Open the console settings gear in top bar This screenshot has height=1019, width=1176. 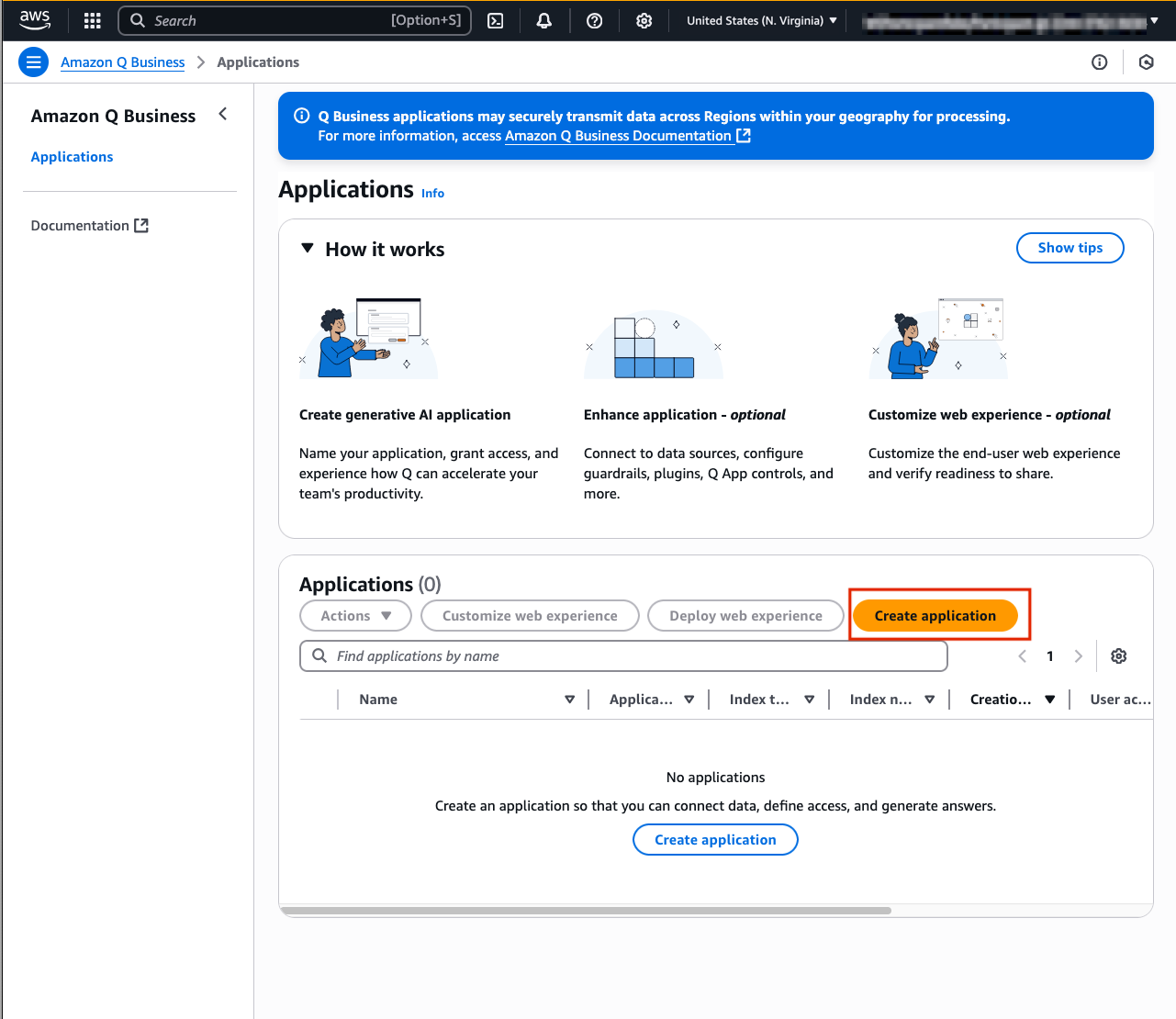pyautogui.click(x=644, y=20)
